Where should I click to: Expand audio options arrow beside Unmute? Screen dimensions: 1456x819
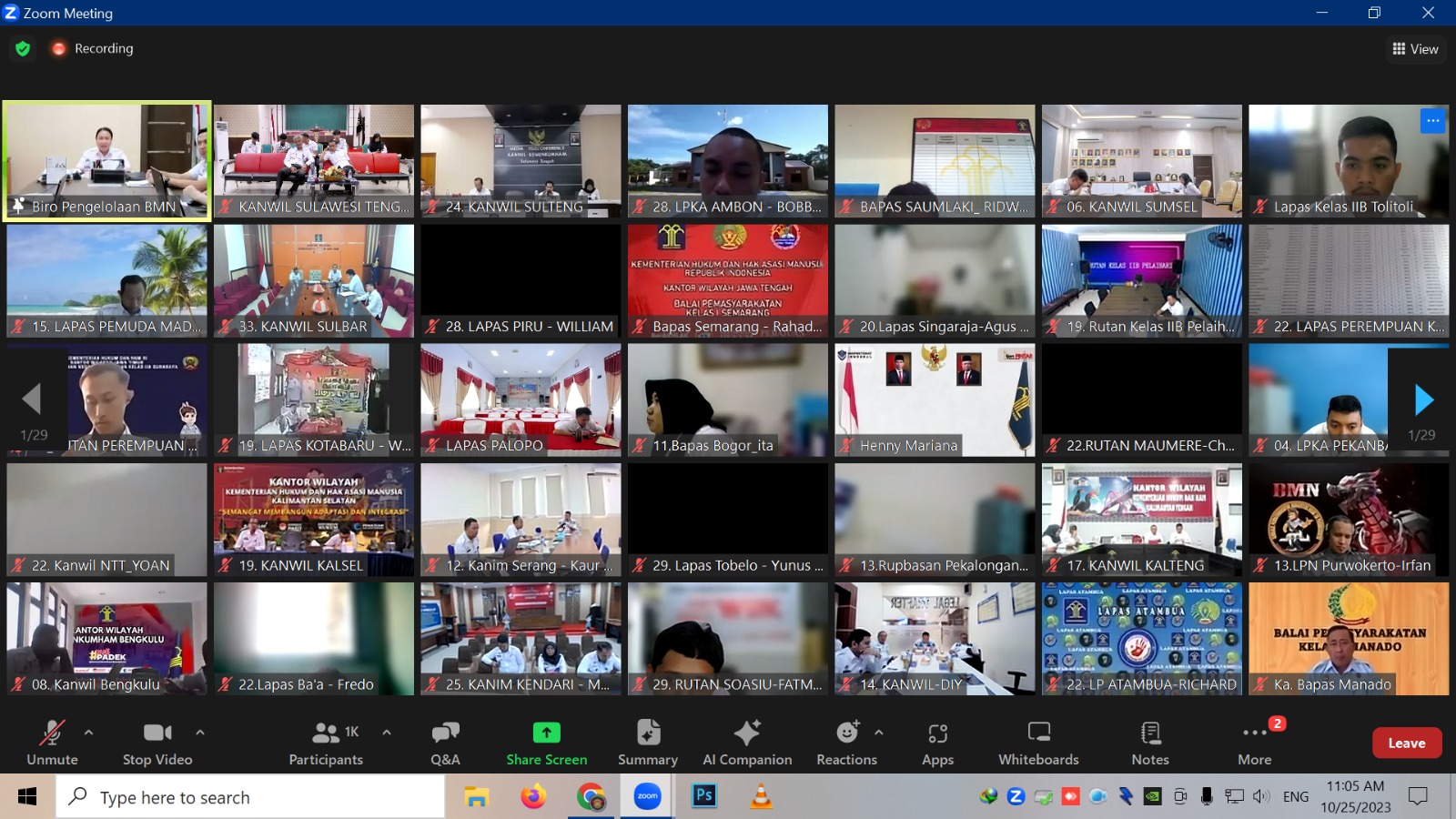point(88,732)
